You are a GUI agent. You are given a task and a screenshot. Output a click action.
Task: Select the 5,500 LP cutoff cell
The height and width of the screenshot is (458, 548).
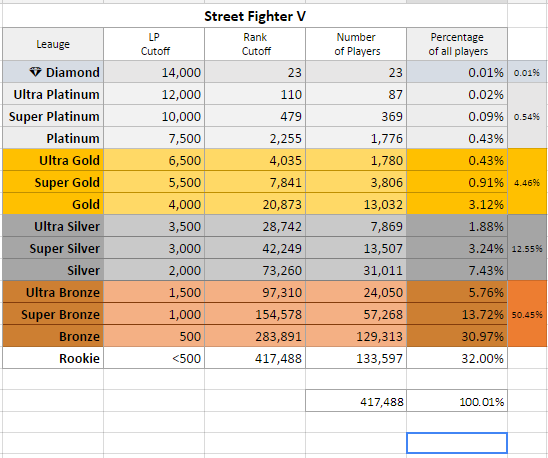(154, 182)
